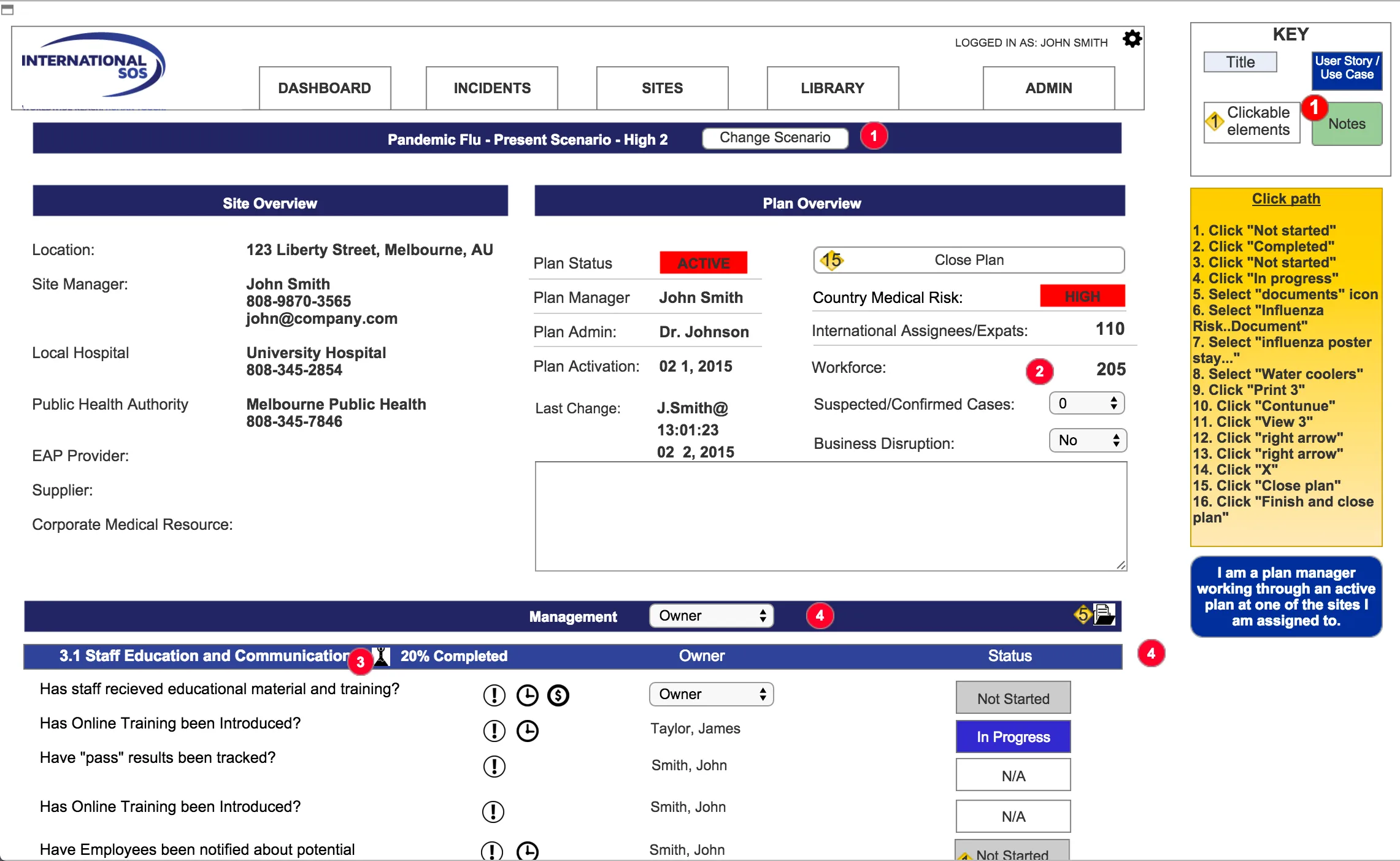The height and width of the screenshot is (861, 1400).
Task: Click the Clickable elements key box
Action: coord(1252,121)
